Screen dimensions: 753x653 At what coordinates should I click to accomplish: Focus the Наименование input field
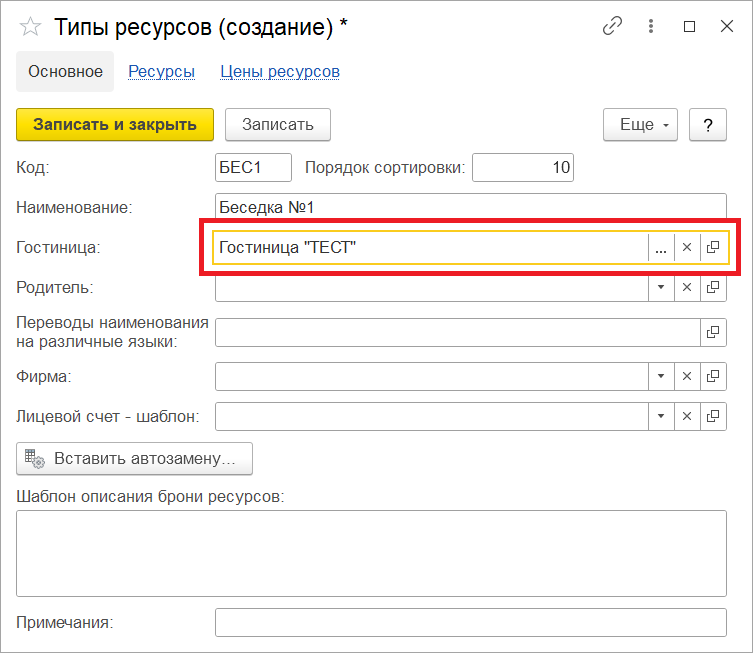pos(471,207)
